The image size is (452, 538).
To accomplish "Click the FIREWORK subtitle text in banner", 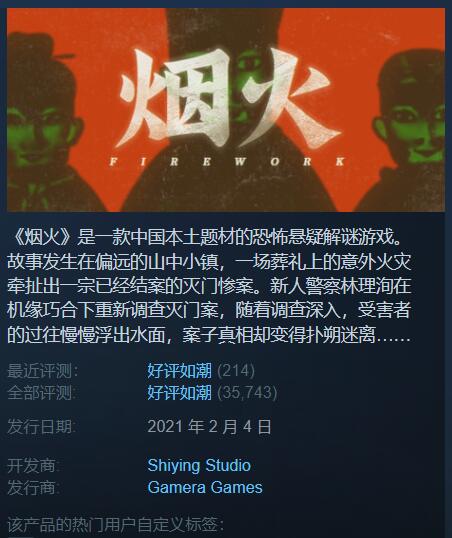I will coord(228,162).
